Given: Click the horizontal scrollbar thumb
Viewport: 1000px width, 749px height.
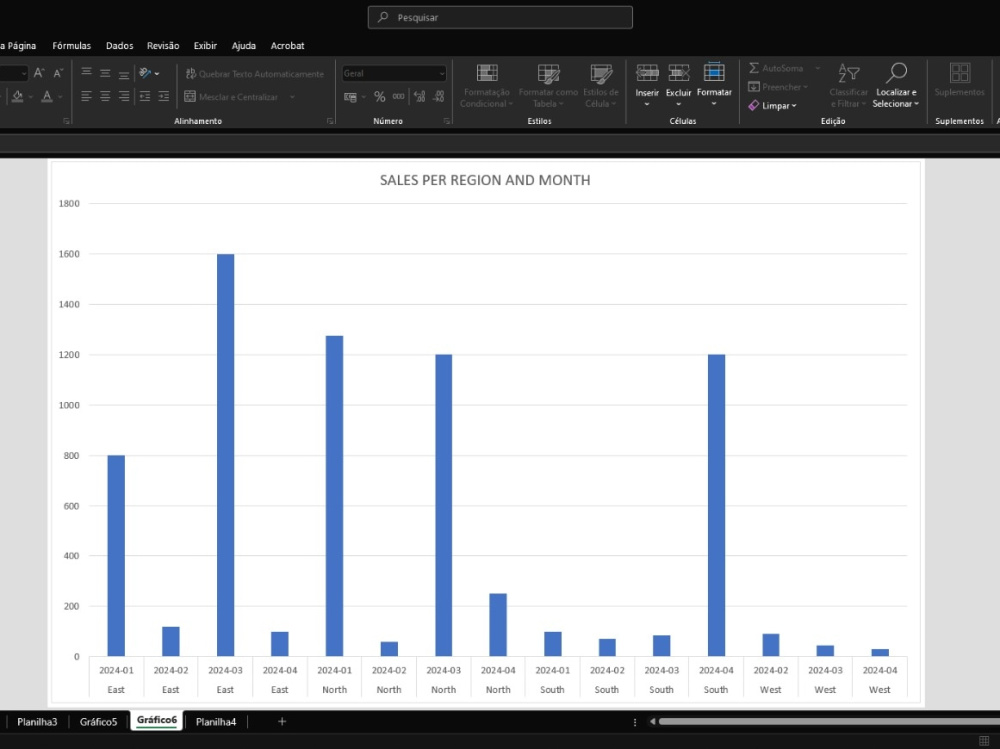Looking at the screenshot, I should (x=829, y=722).
